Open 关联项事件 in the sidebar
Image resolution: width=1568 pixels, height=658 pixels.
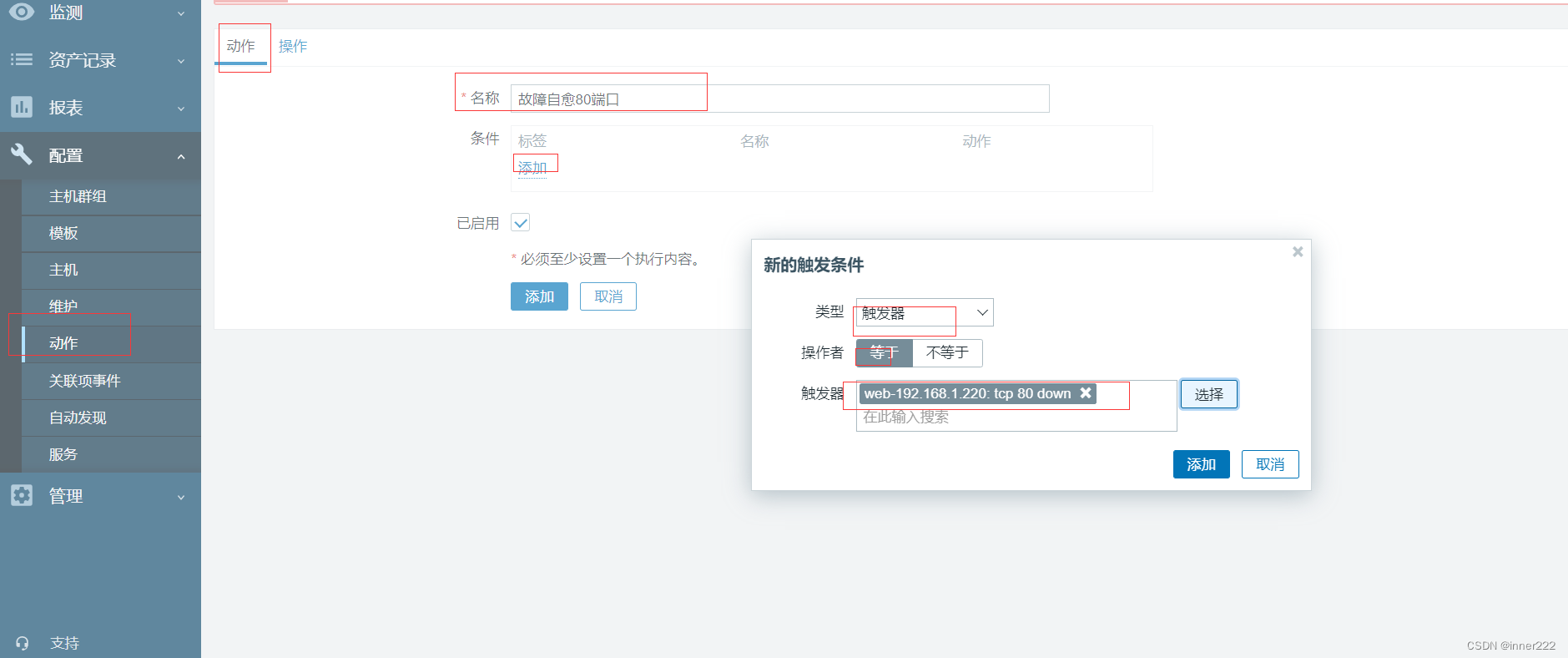(111, 381)
